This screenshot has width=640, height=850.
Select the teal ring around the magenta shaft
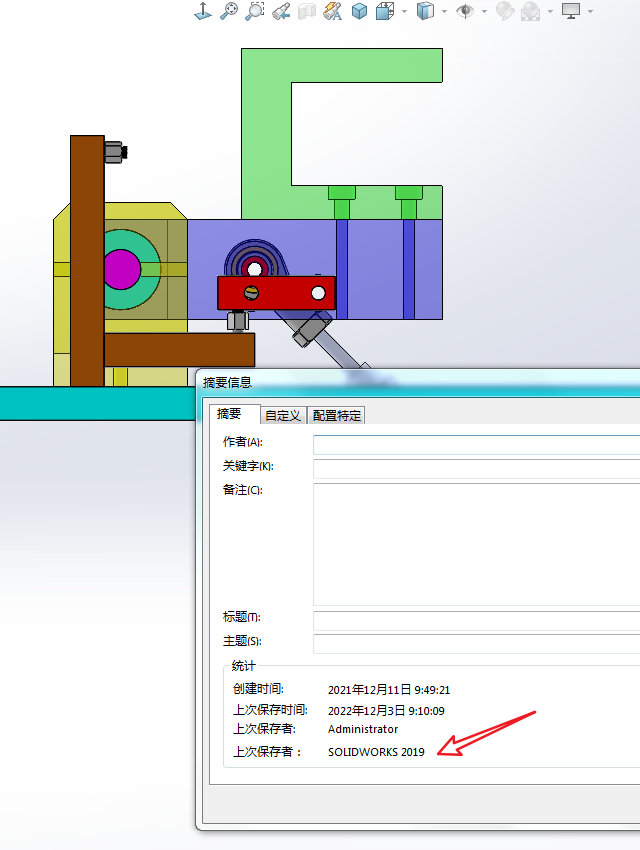coord(151,269)
